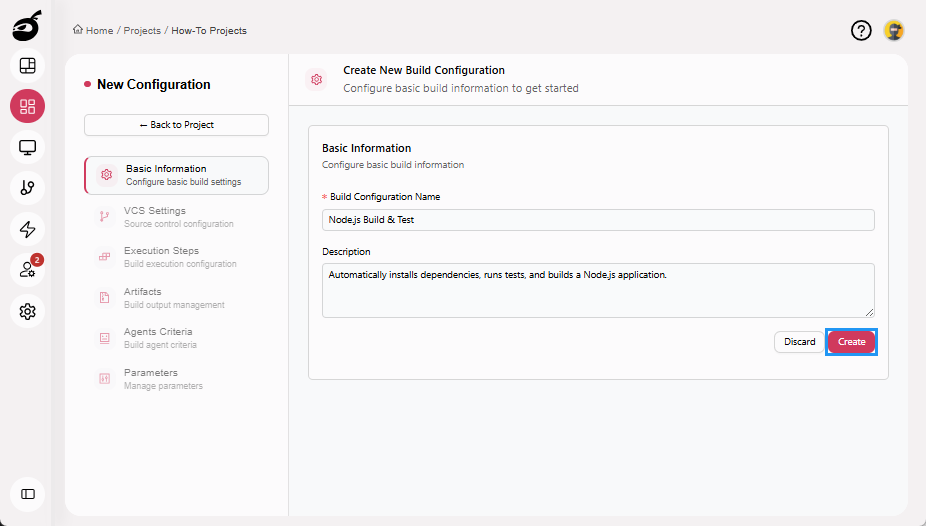Click the Create New Build Configuration title
Screen dimensions: 926x526
pos(423,70)
